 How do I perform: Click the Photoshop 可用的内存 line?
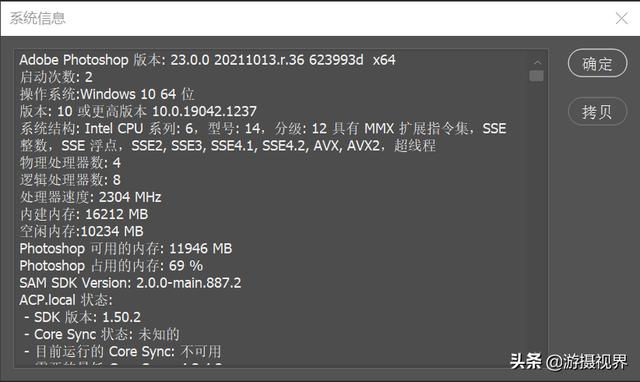coord(126,249)
